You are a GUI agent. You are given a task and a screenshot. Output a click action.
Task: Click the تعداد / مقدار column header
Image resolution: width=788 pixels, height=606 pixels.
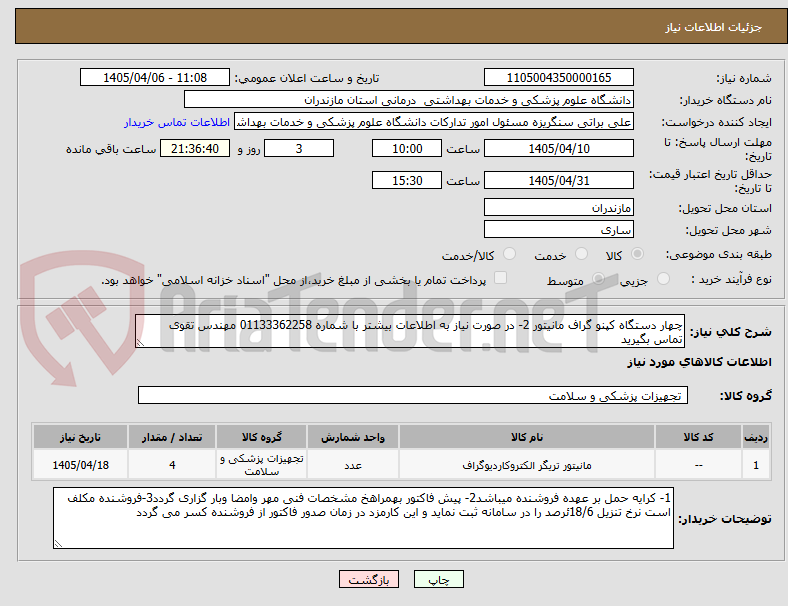tap(172, 437)
